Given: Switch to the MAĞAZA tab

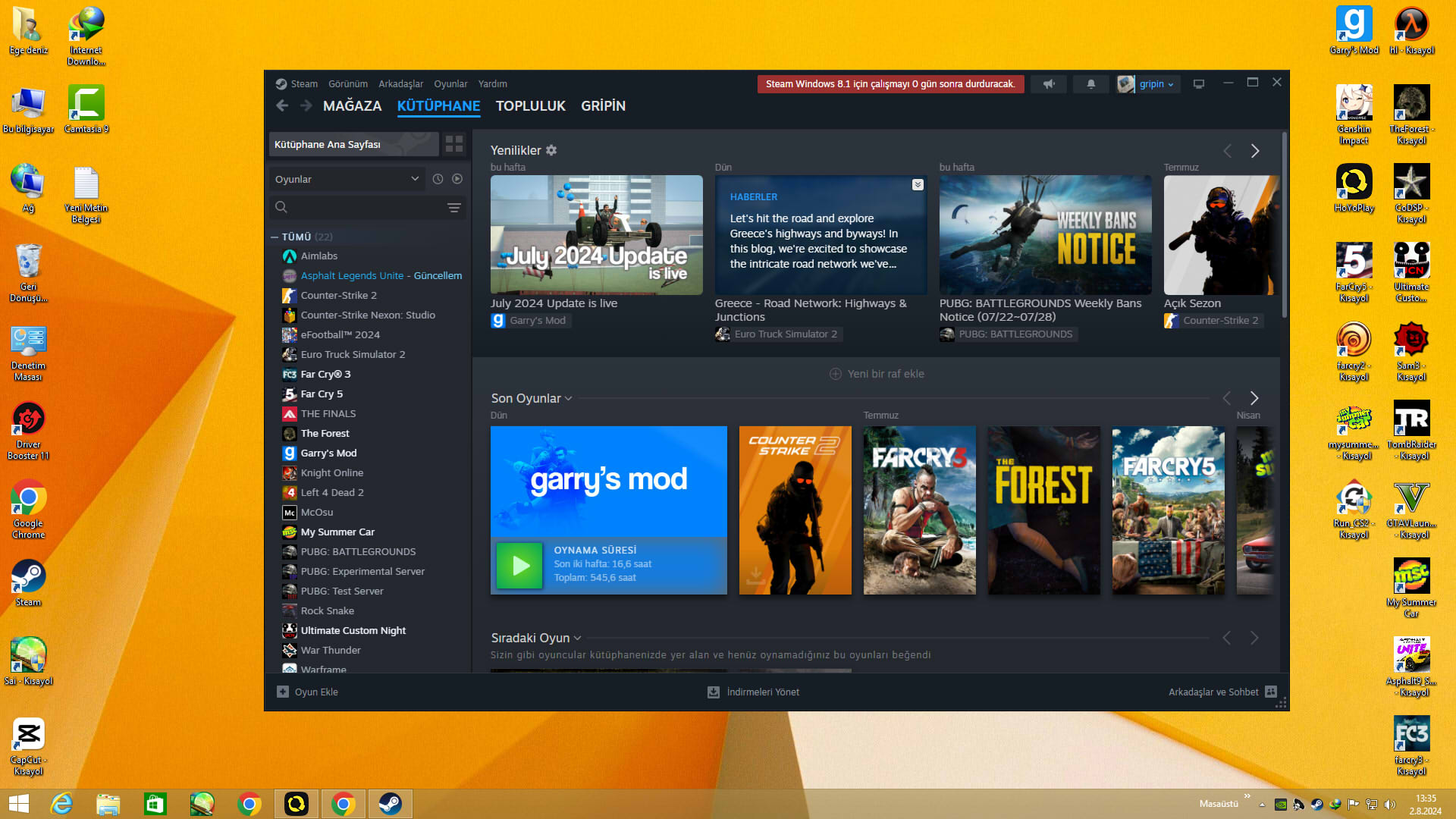Looking at the screenshot, I should click(x=352, y=106).
